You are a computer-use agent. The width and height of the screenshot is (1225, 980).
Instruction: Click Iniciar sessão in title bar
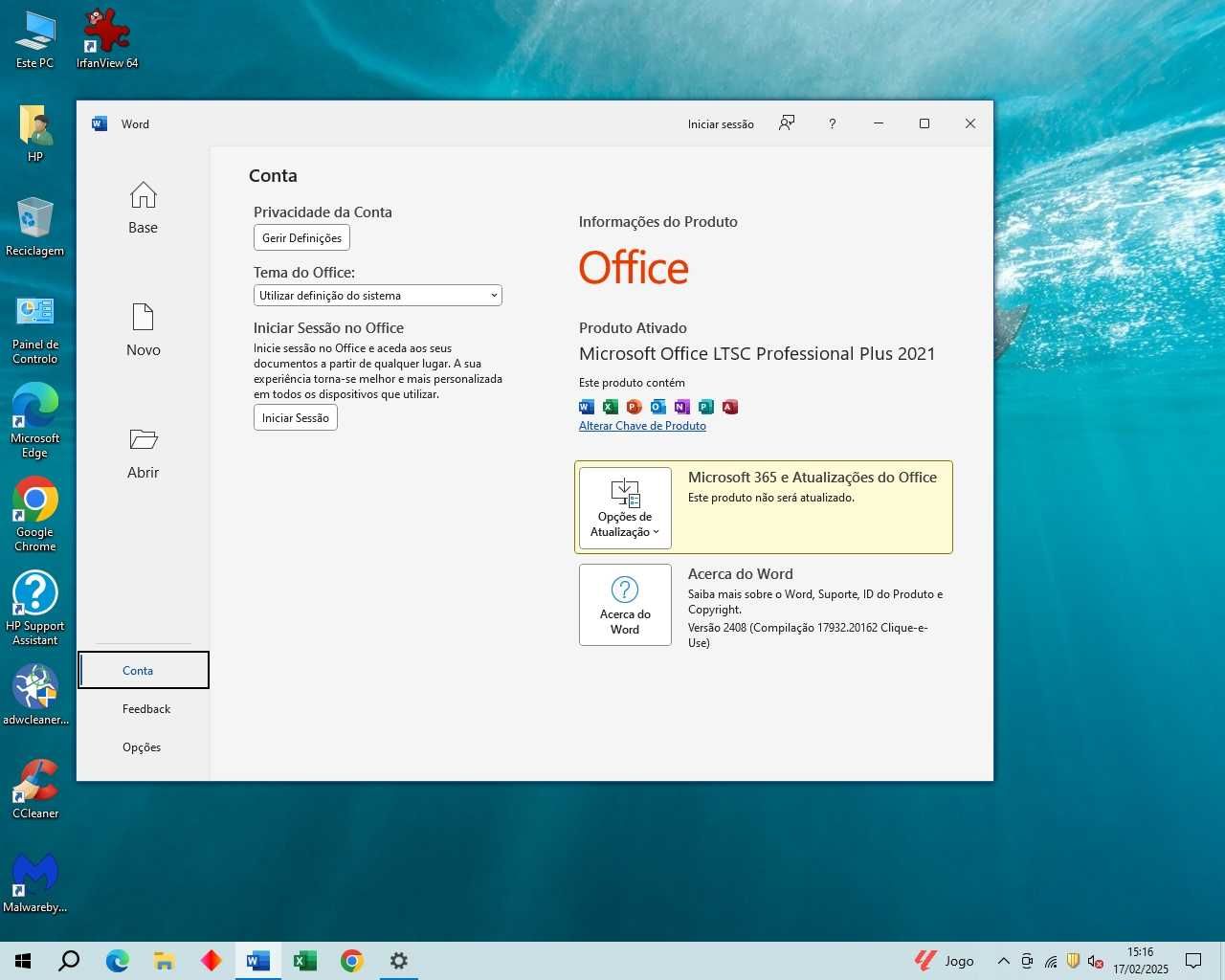coord(721,124)
